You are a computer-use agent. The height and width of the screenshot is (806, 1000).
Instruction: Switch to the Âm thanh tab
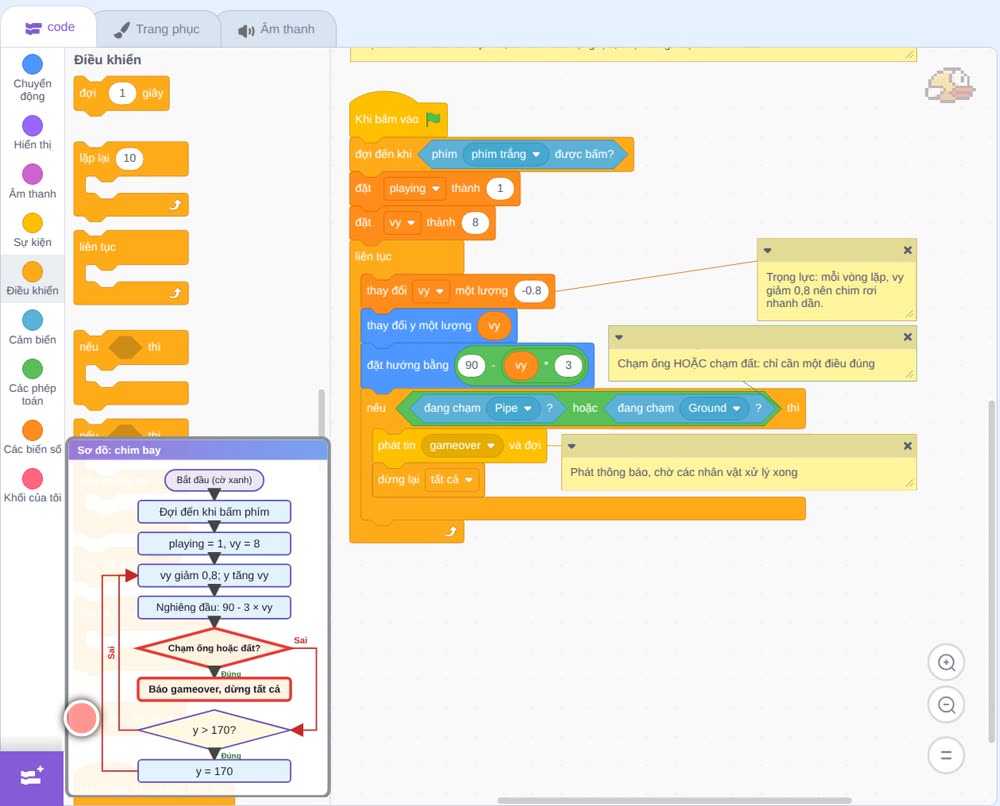tap(277, 29)
